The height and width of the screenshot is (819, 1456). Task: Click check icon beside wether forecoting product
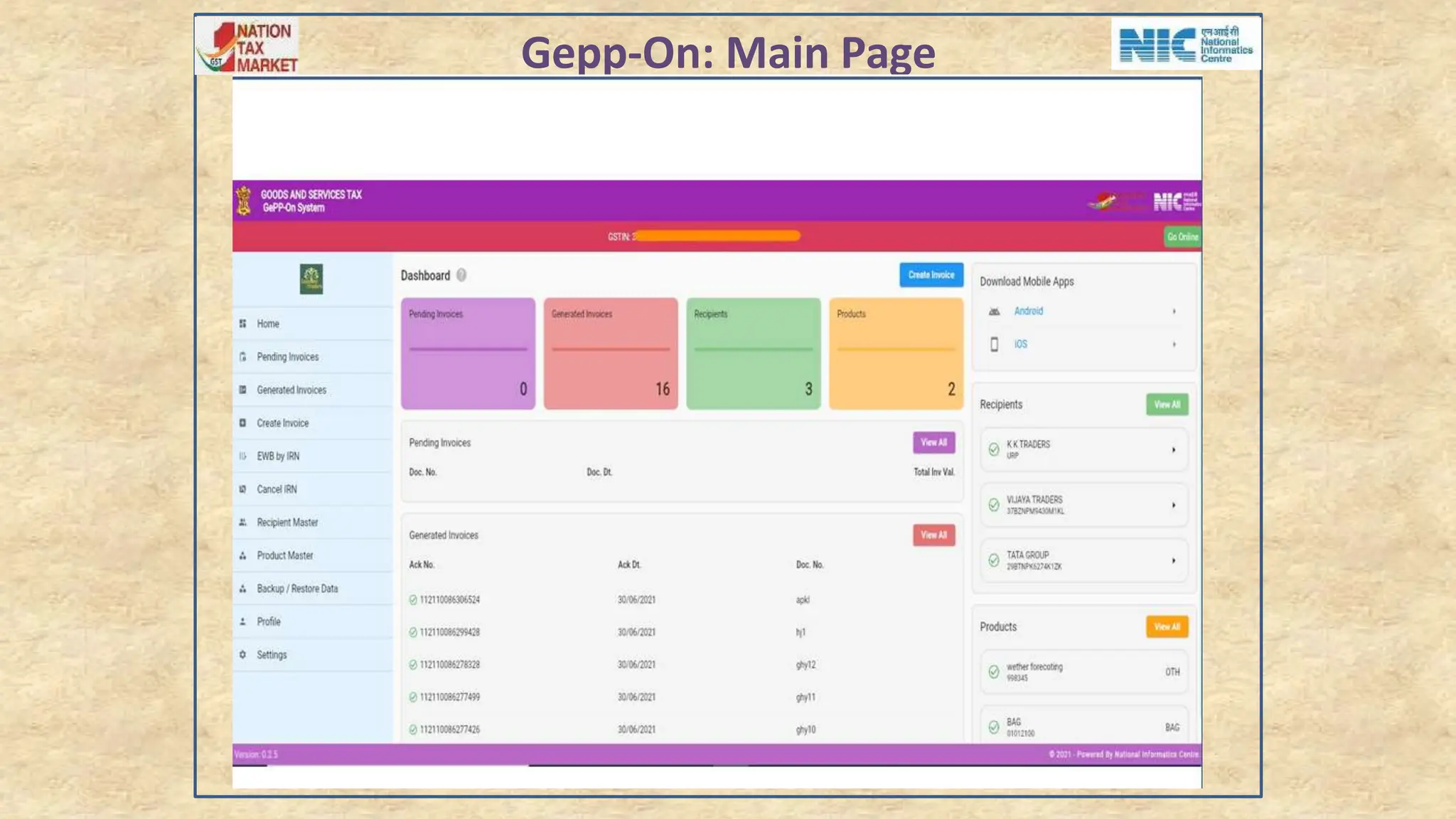[994, 672]
